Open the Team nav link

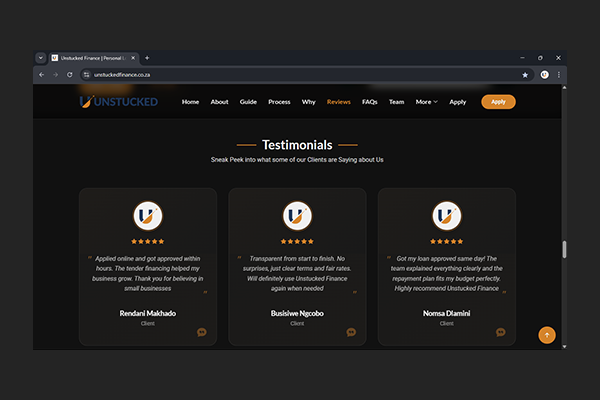(x=396, y=102)
